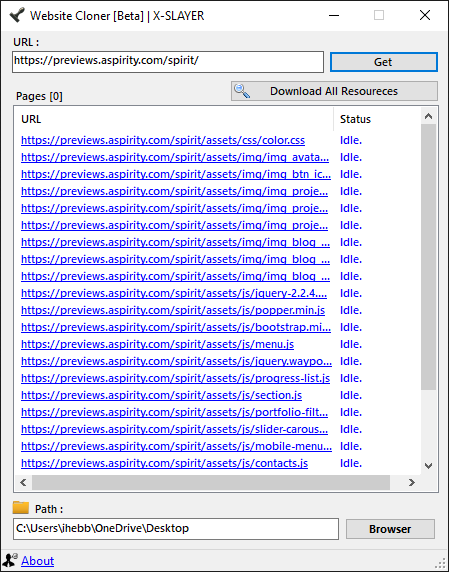Image resolution: width=449 pixels, height=572 pixels.
Task: Select Idle status of progress-list.js row
Action: (x=351, y=378)
